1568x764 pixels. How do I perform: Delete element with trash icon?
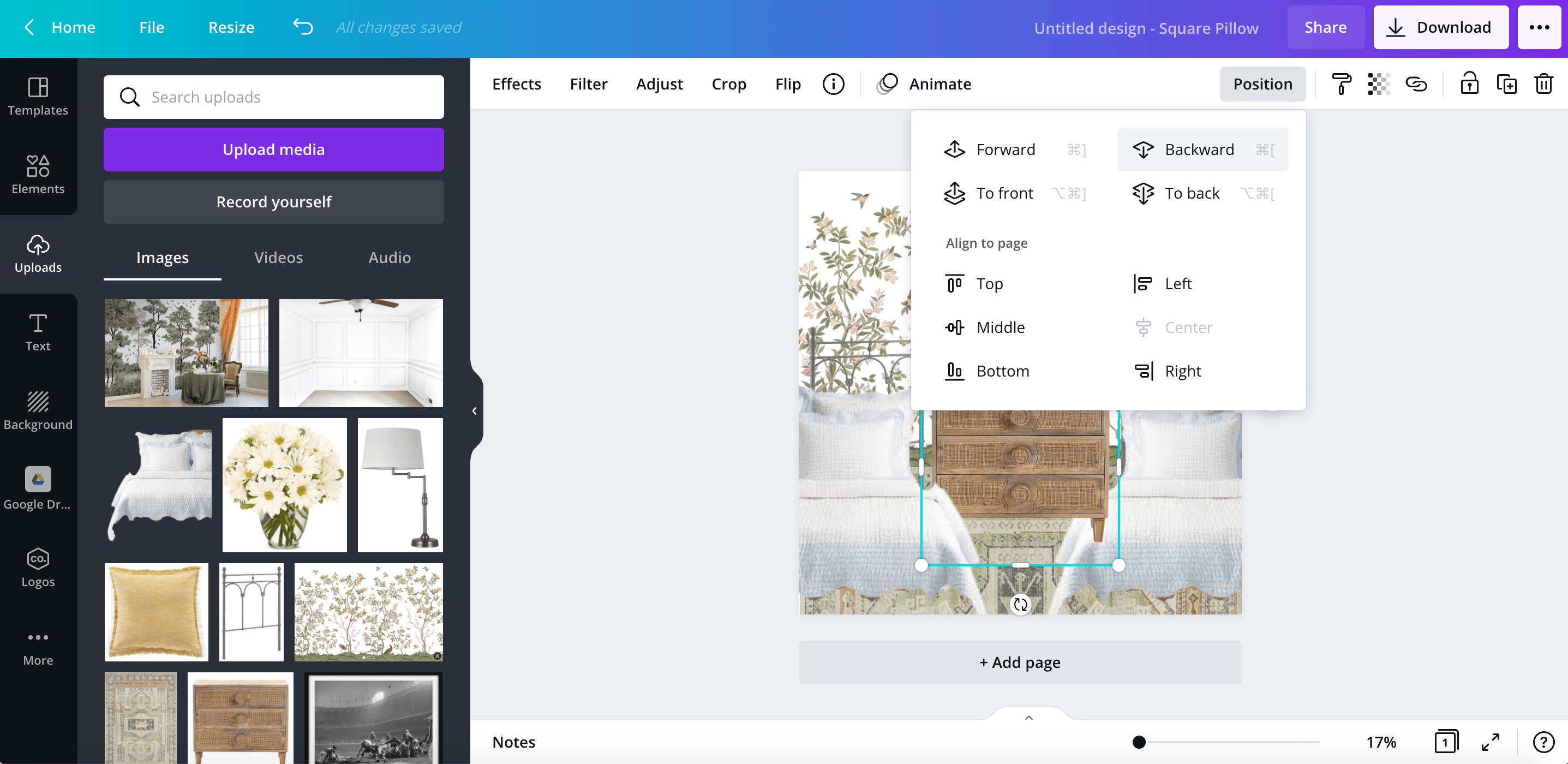point(1543,84)
